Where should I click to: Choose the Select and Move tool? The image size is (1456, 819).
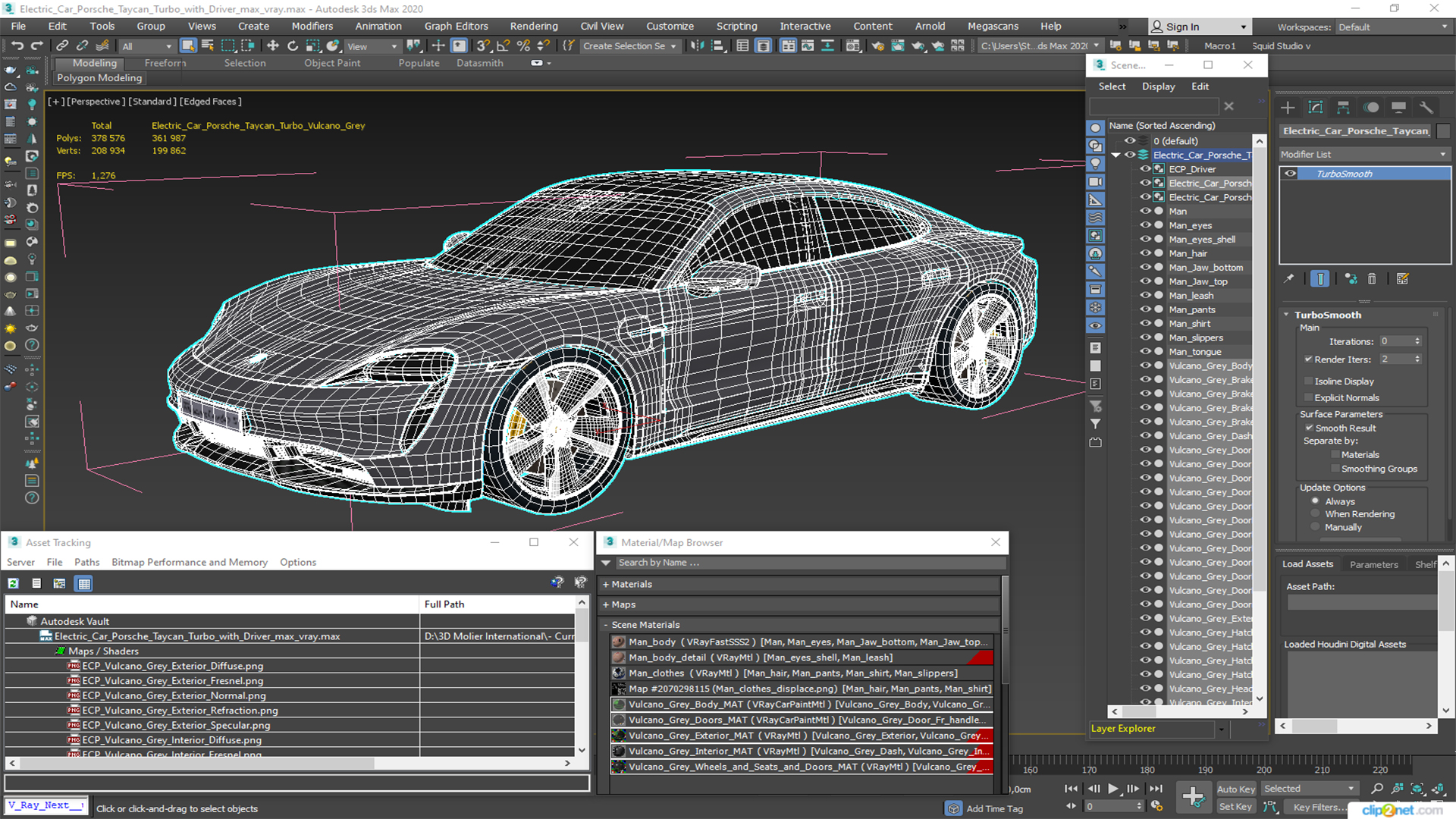coord(273,45)
